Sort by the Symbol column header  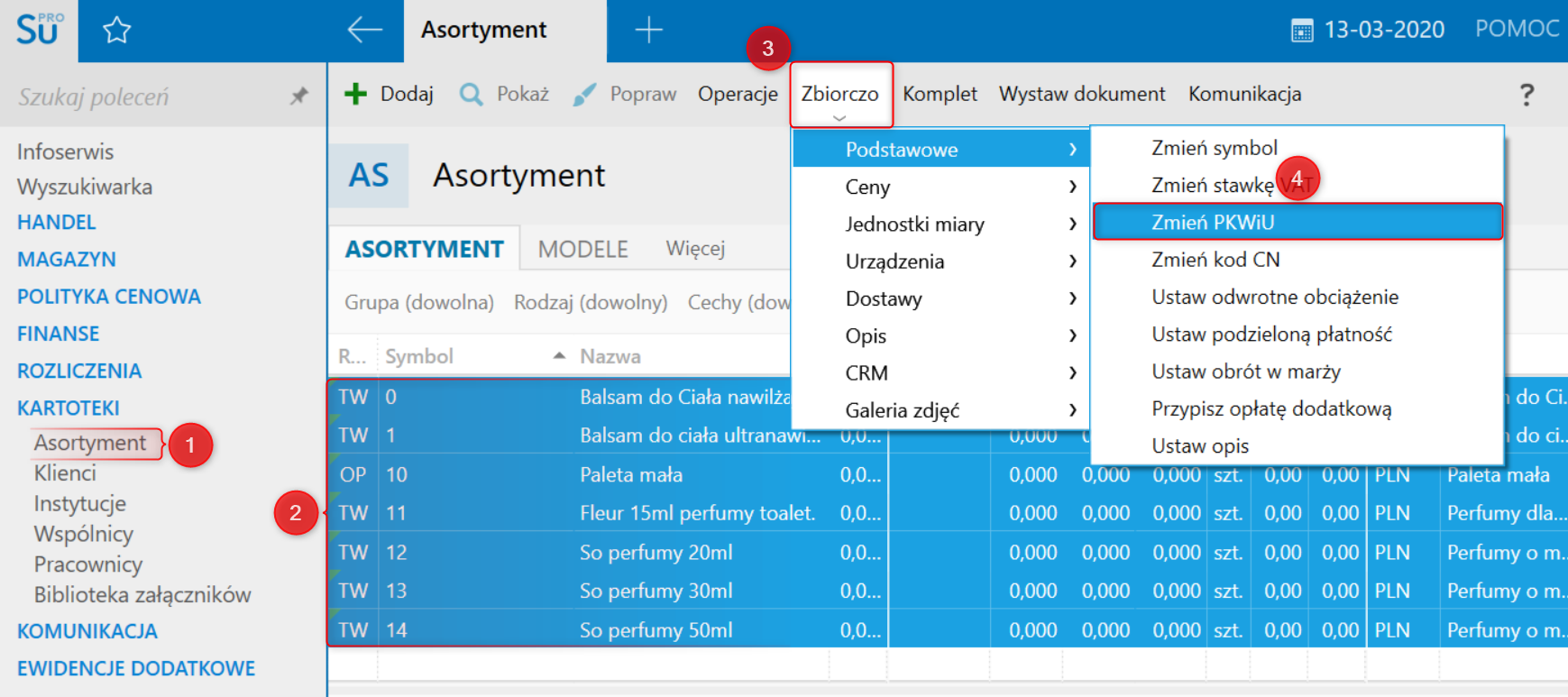419,356
